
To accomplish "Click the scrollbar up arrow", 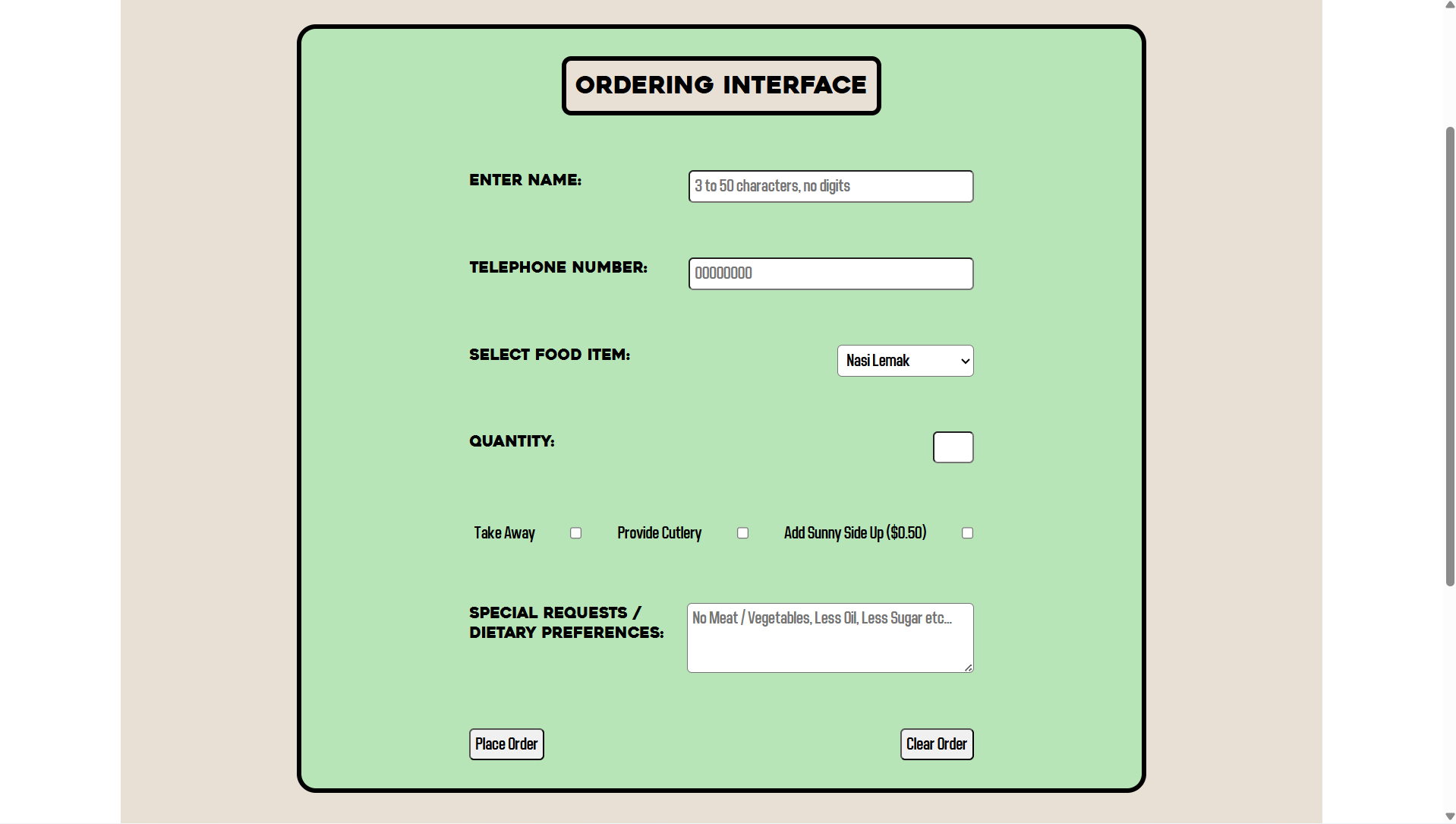I will (x=1449, y=5).
